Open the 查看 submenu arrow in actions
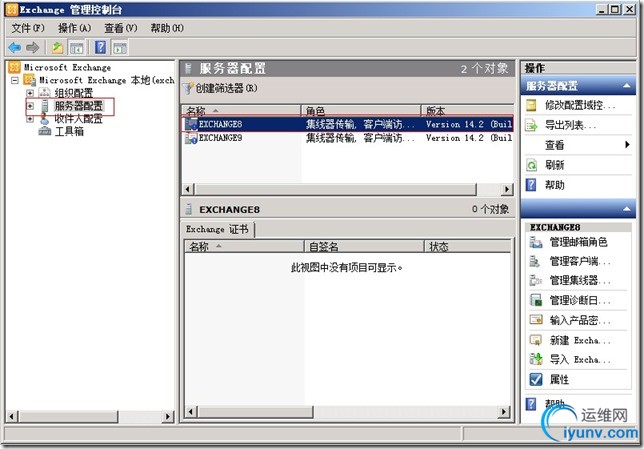644x449 pixels. [x=627, y=145]
